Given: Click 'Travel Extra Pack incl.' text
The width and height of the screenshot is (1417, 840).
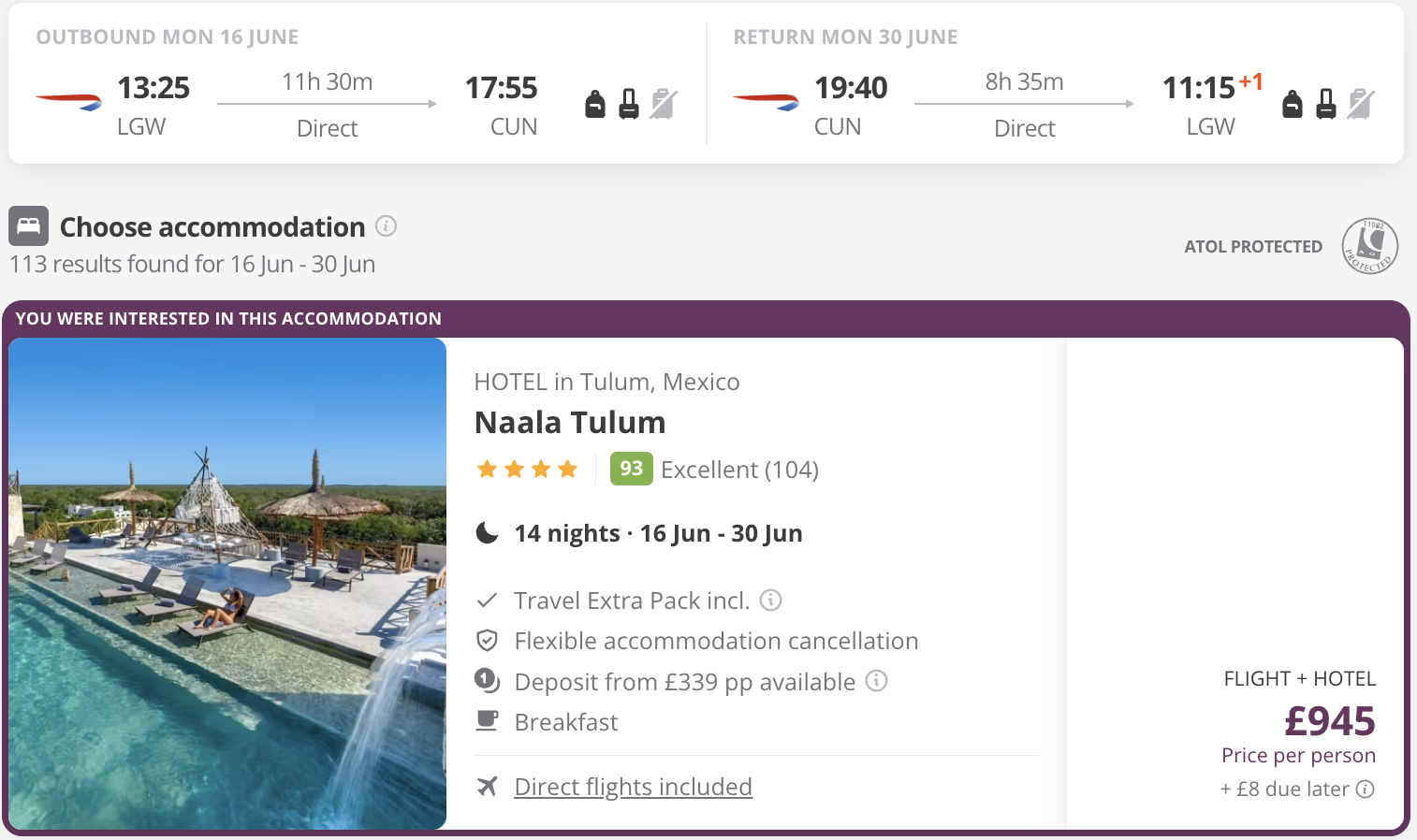Looking at the screenshot, I should click(x=632, y=601).
